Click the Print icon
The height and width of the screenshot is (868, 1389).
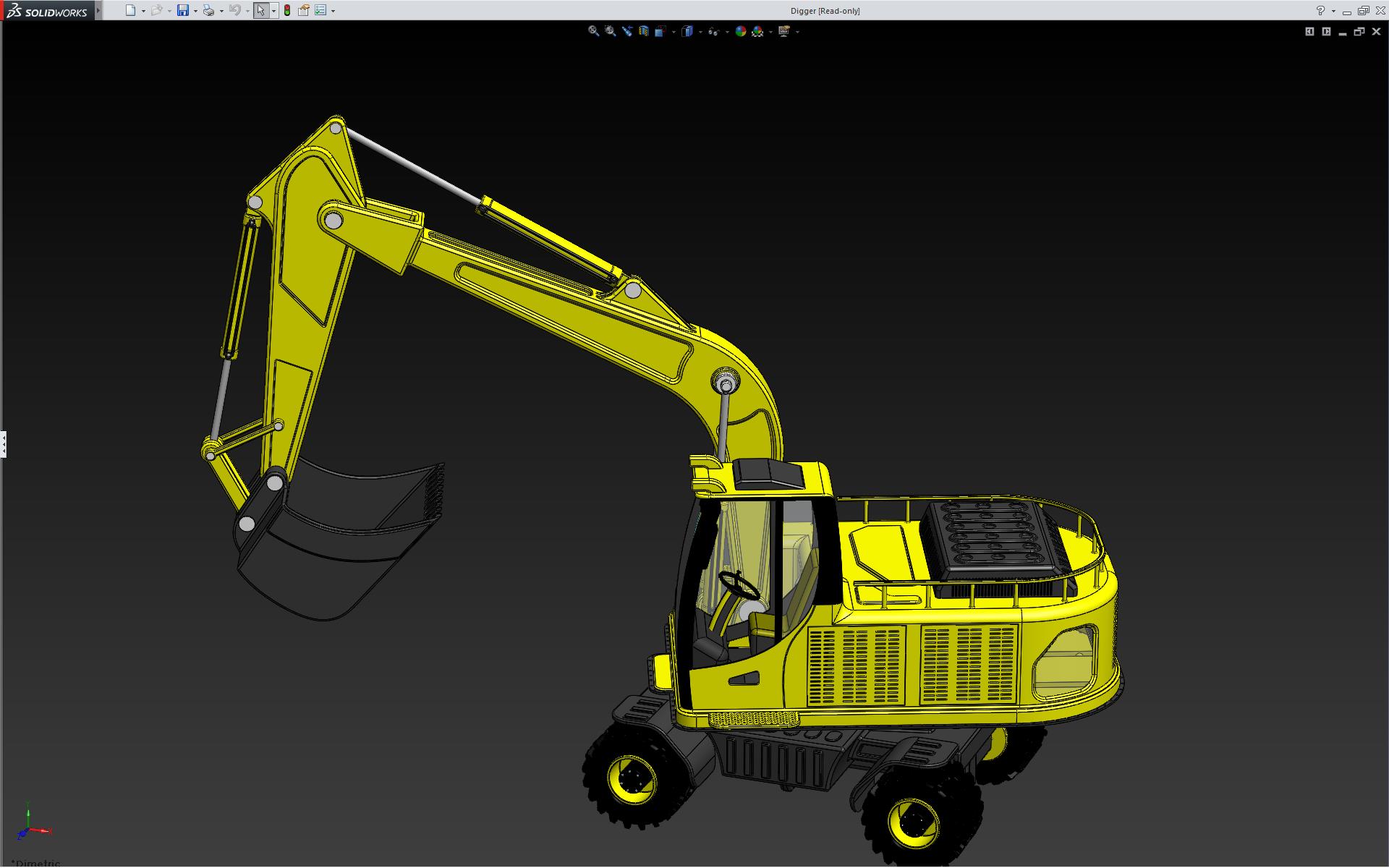(x=208, y=10)
